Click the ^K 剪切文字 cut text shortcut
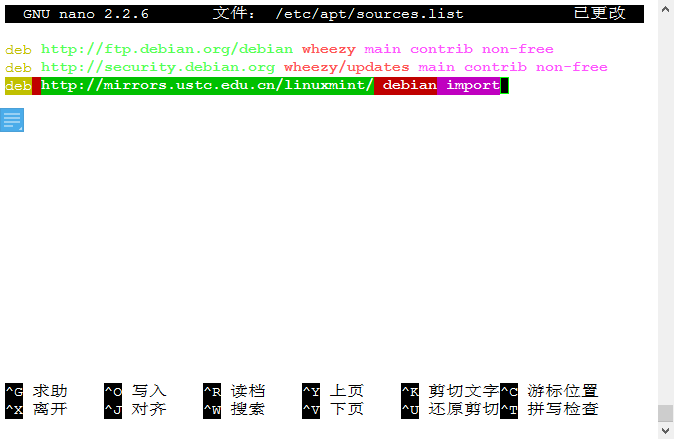Viewport: 674px width, 439px height. pyautogui.click(x=449, y=391)
